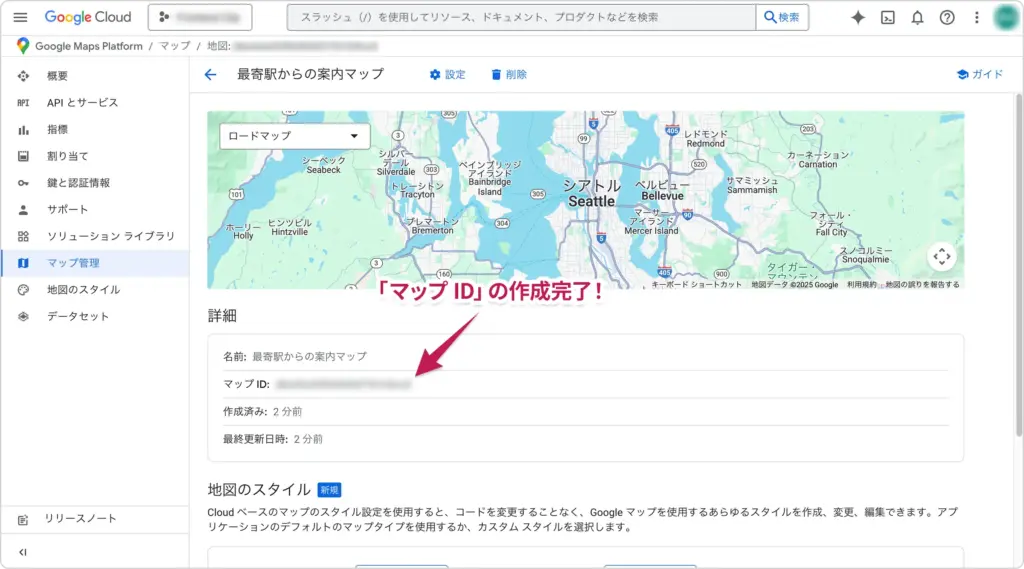The image size is (1024, 569).
Task: Select the blurred マップ ID value
Action: [344, 384]
